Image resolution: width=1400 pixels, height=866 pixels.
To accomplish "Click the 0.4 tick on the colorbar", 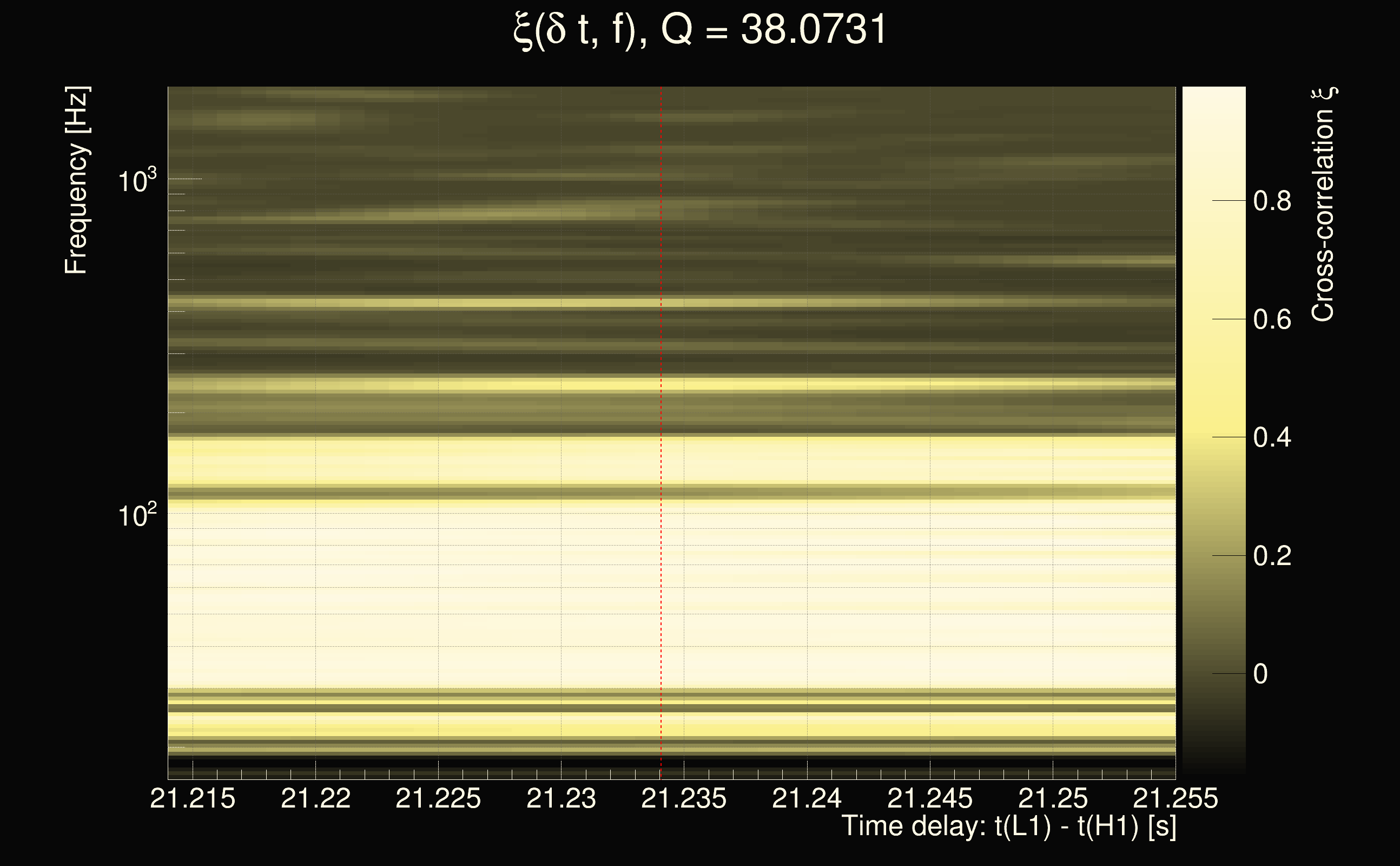I will point(1272,437).
